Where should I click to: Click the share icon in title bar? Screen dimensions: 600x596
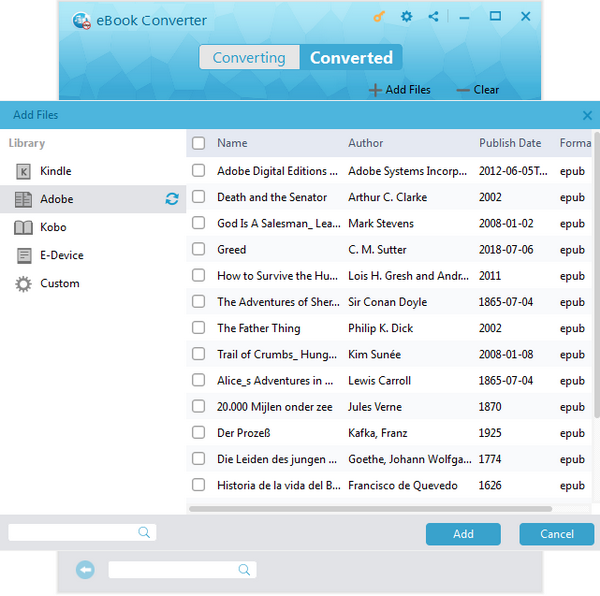click(x=433, y=17)
